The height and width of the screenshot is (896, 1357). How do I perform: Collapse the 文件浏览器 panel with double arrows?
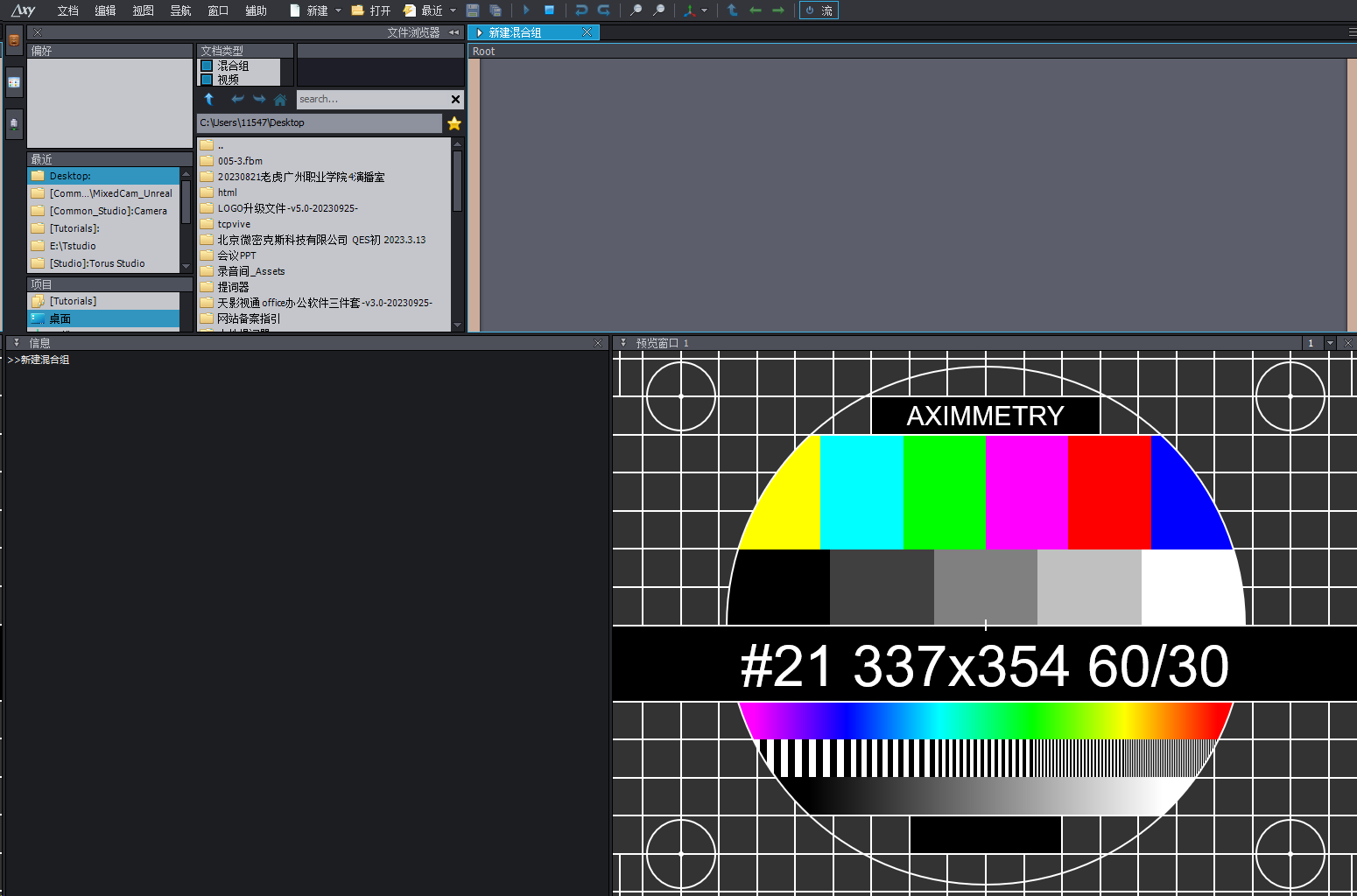[x=454, y=32]
